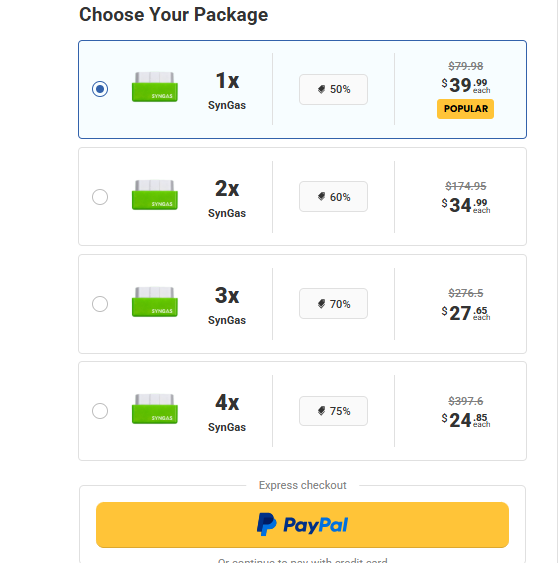Select the 1x SynGas package radio button
This screenshot has height=563, width=558.
tap(100, 89)
